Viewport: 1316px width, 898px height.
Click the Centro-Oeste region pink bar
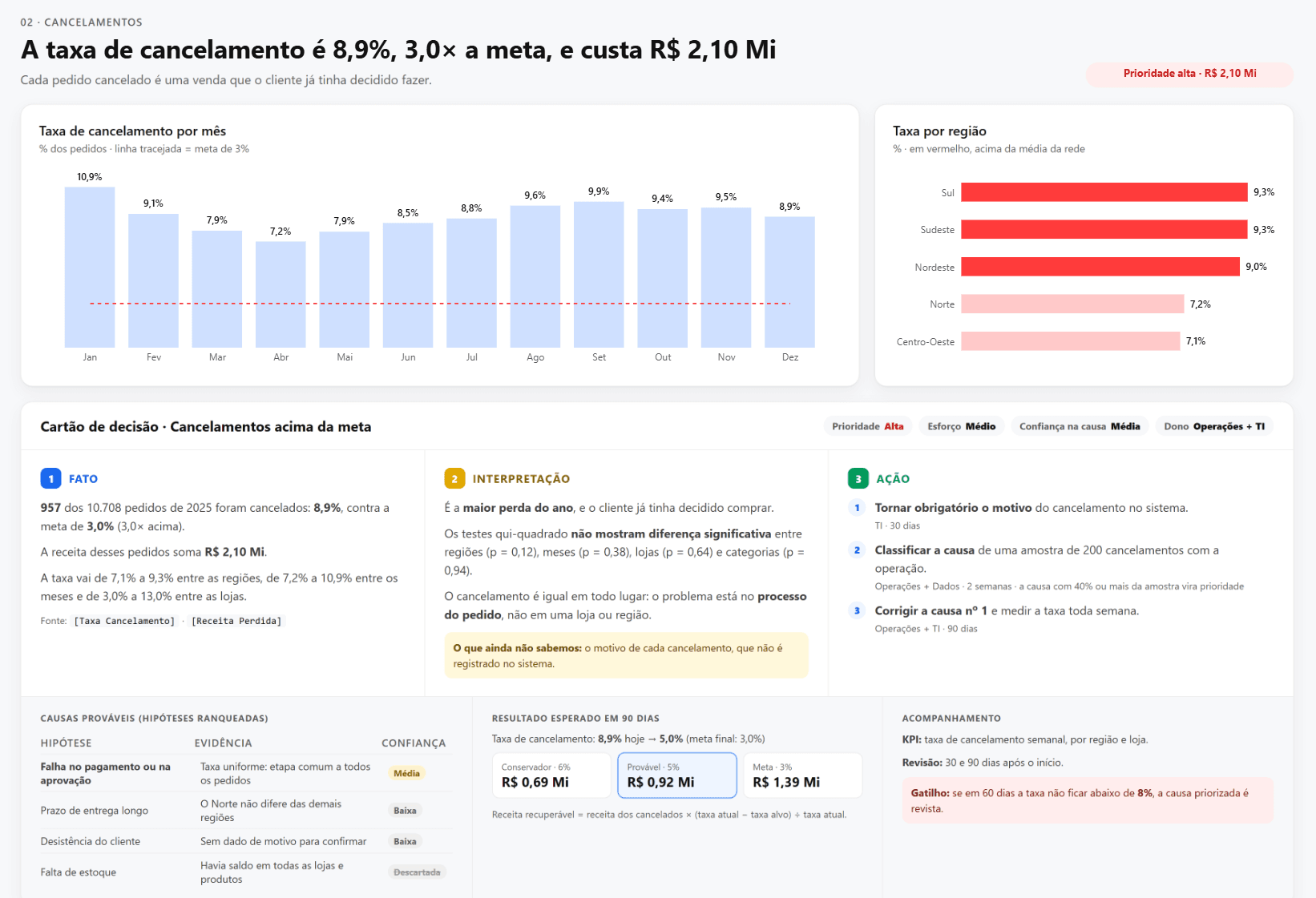(x=1071, y=341)
